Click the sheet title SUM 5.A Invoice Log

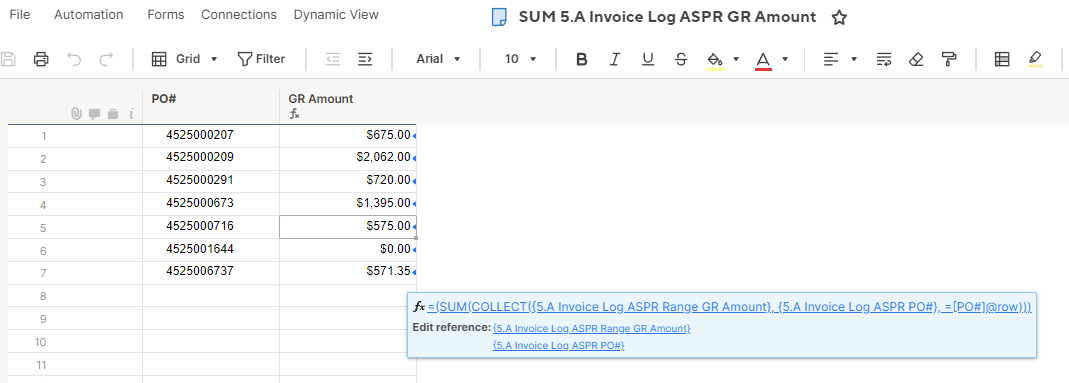click(667, 18)
